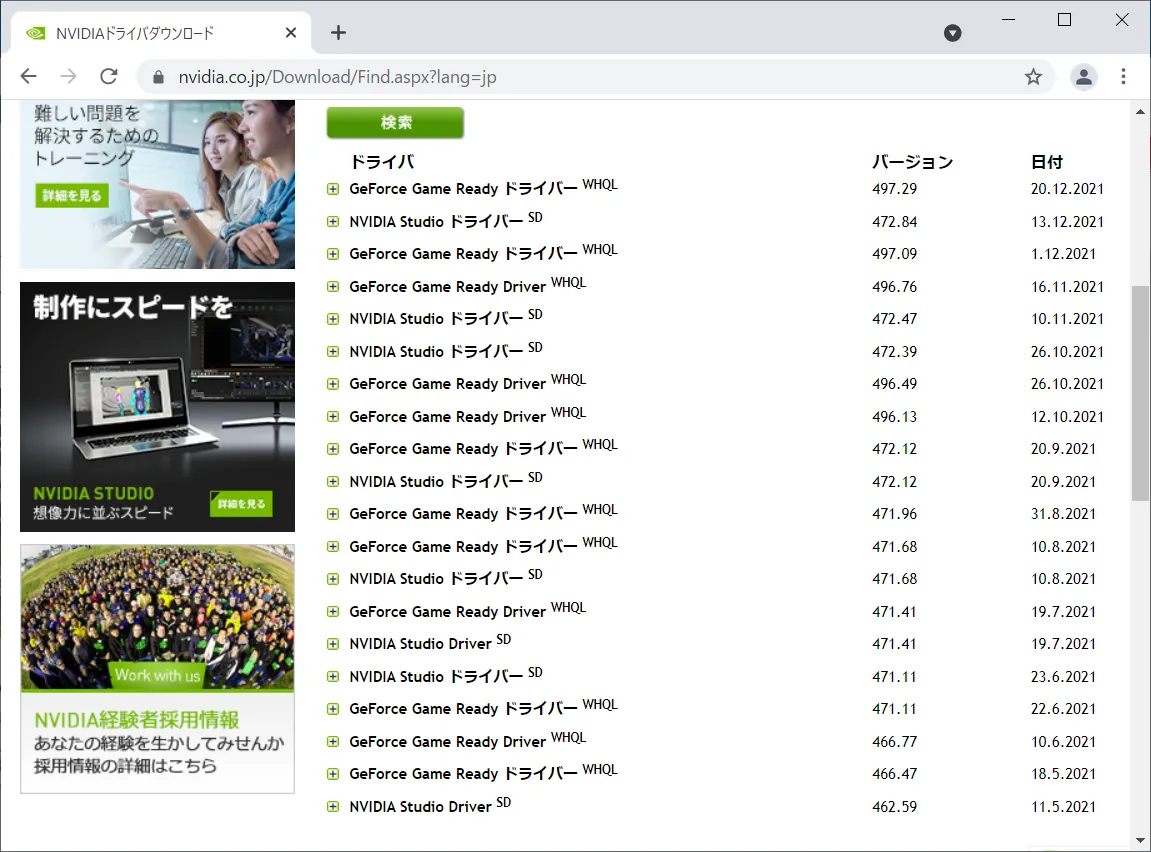Expand the Studio 472.39 driver row
The width and height of the screenshot is (1151, 852).
tap(333, 352)
